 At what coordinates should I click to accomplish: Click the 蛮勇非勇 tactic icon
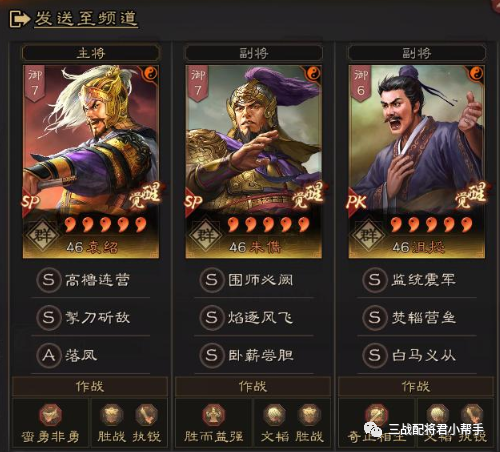pos(50,415)
